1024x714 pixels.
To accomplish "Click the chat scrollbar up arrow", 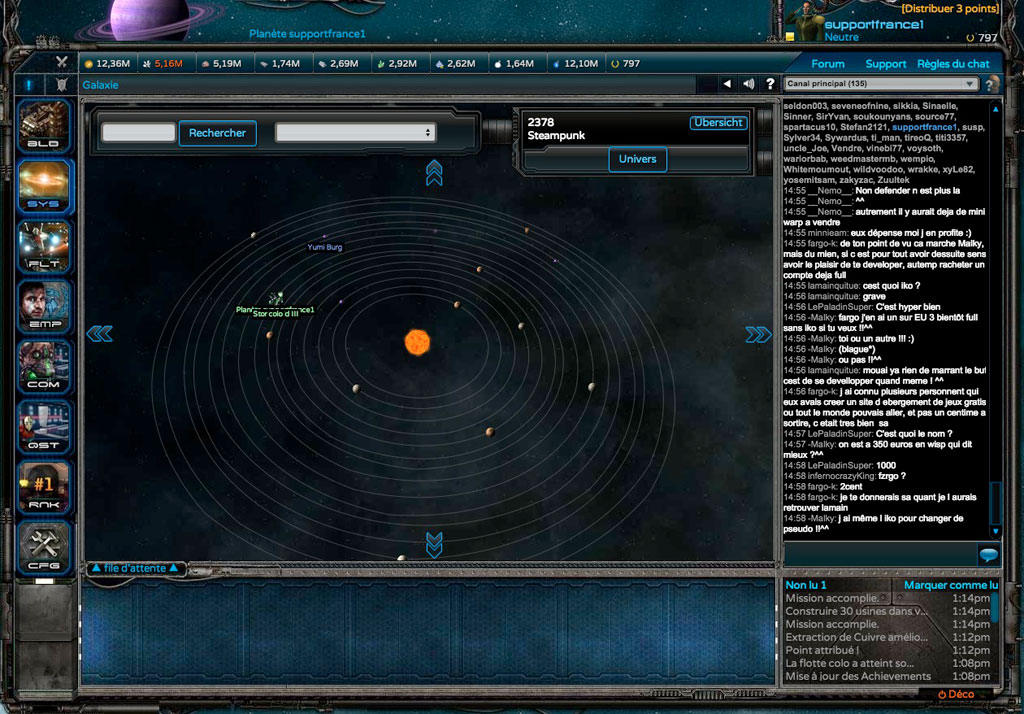I will coord(995,109).
